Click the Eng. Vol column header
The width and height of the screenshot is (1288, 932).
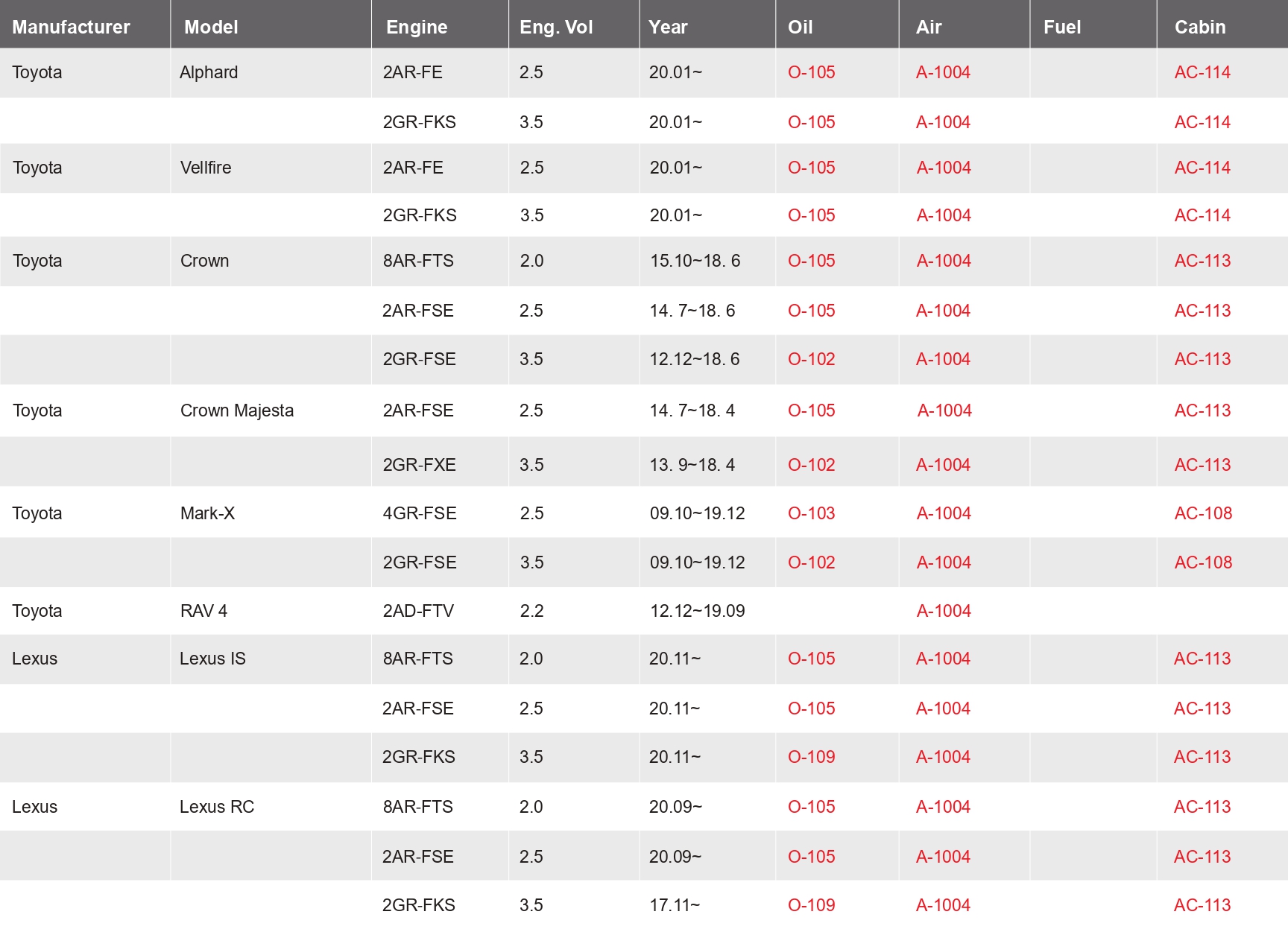[556, 28]
